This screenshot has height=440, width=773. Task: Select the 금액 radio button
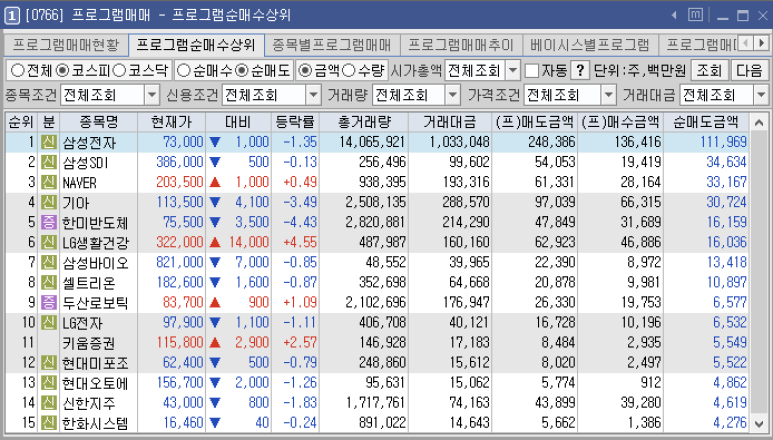(305, 70)
